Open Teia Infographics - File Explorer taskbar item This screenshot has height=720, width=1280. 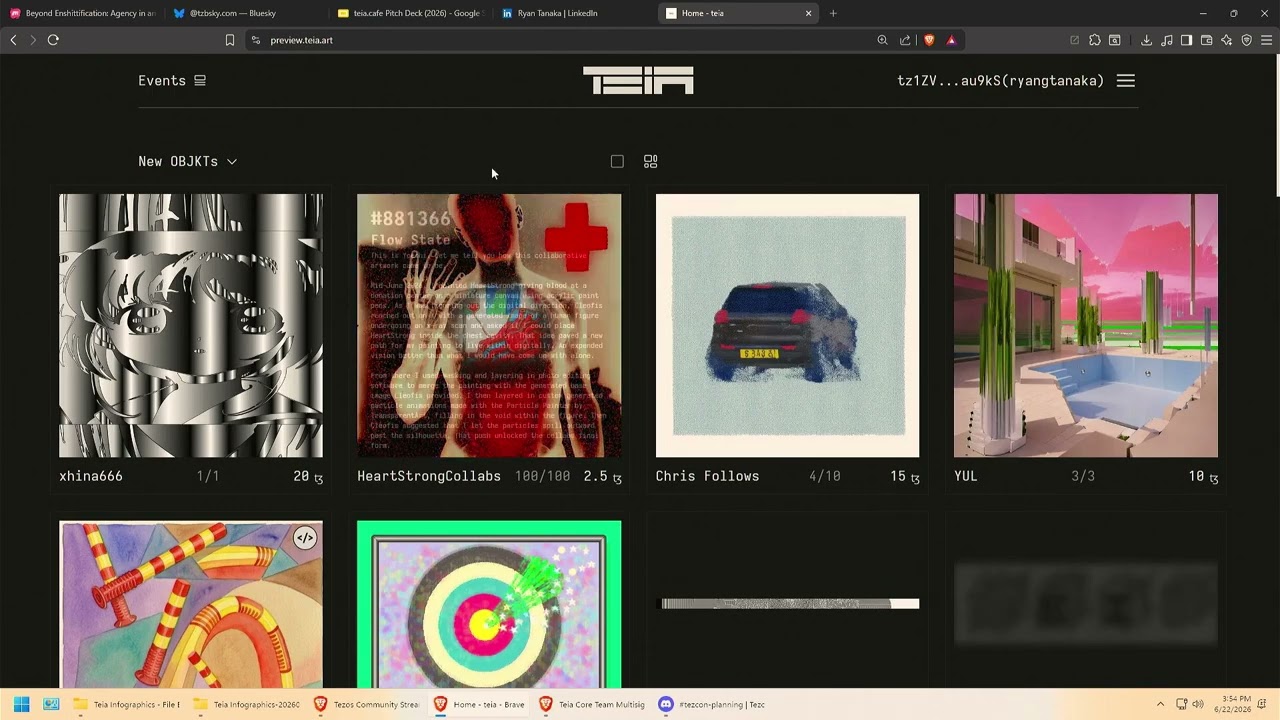pyautogui.click(x=127, y=704)
